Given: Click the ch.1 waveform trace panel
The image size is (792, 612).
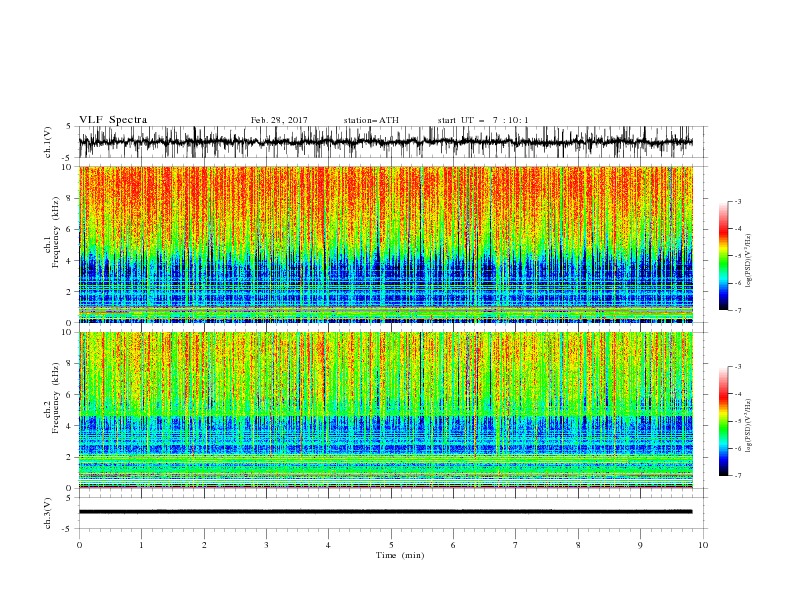Looking at the screenshot, I should (x=392, y=142).
